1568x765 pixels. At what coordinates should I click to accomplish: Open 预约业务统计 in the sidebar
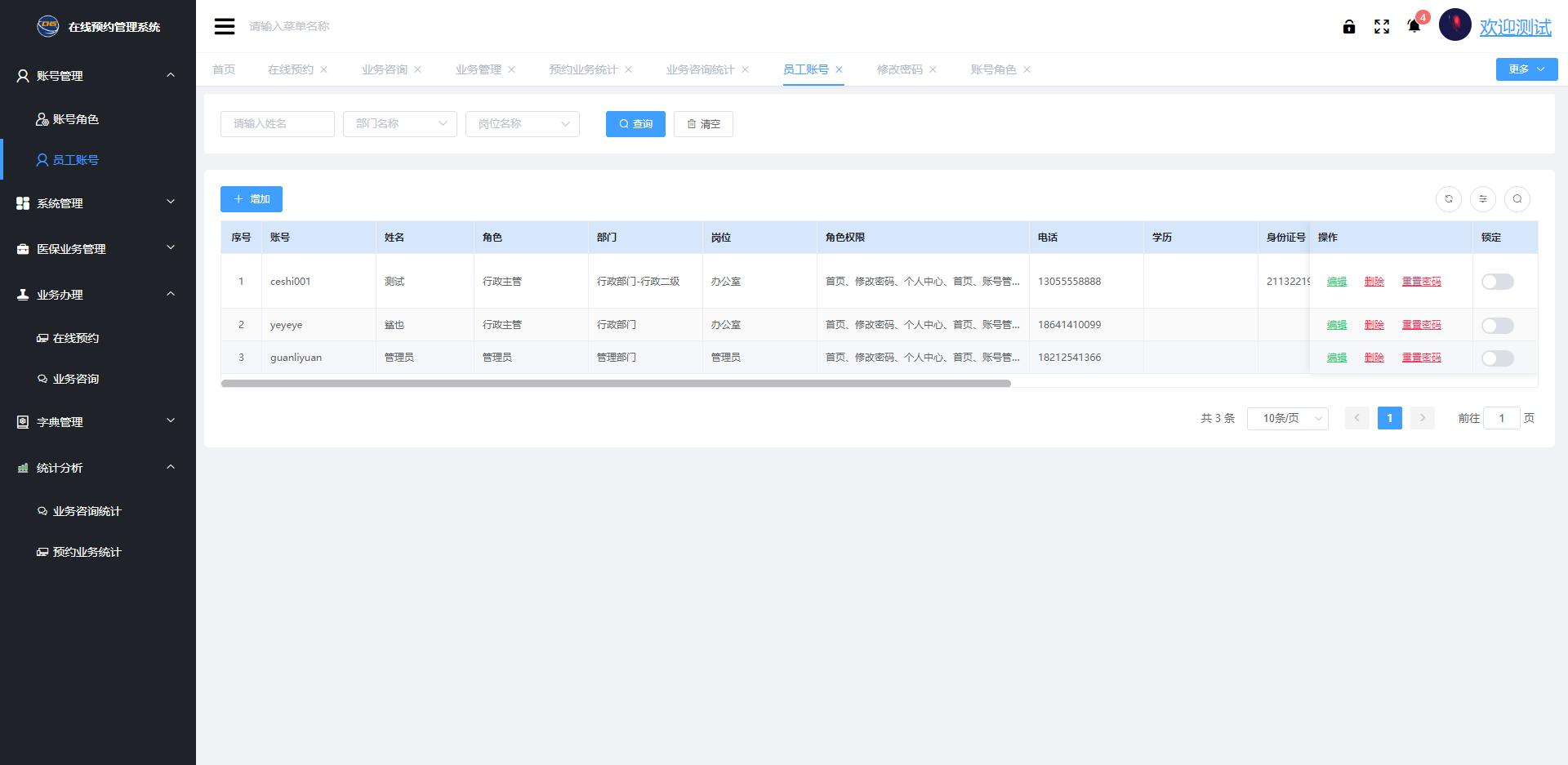point(98,552)
